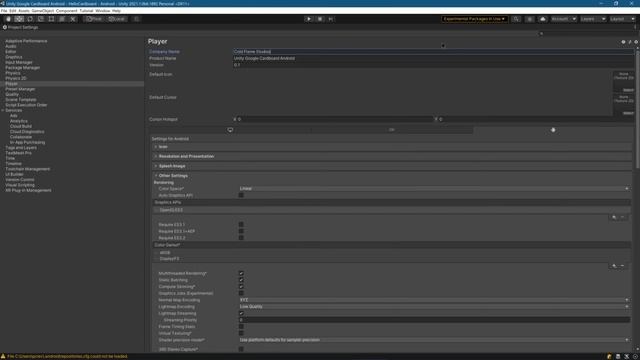
Task: Toggle the Multithreaded Rendering checkbox
Action: point(241,273)
